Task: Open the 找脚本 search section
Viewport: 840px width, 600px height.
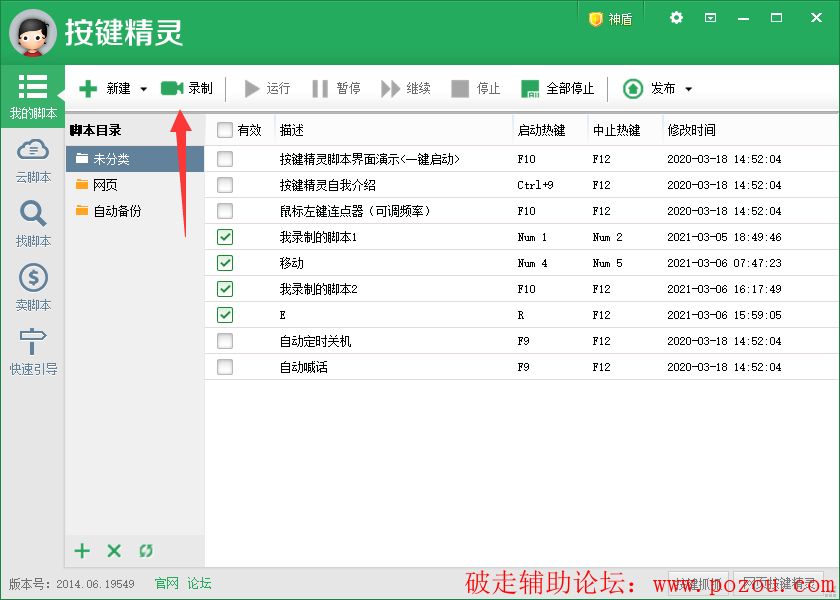Action: [x=33, y=224]
